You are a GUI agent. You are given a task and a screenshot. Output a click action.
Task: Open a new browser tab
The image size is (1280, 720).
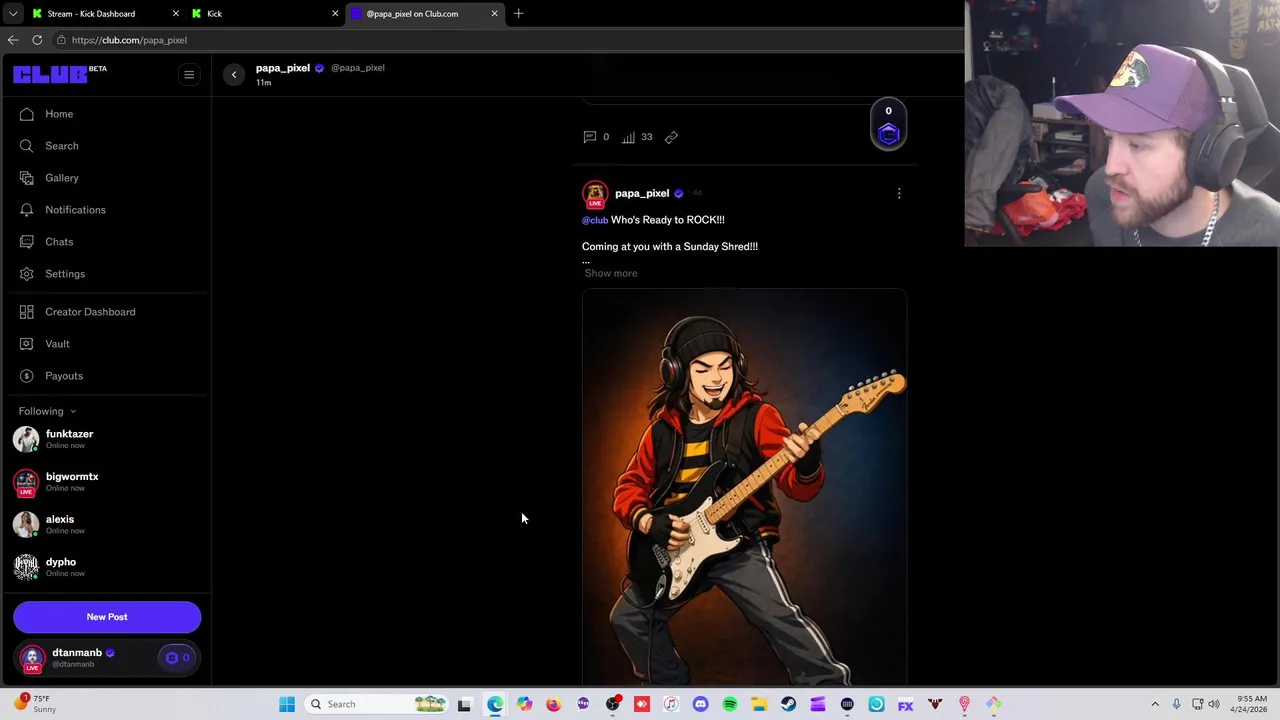518,13
